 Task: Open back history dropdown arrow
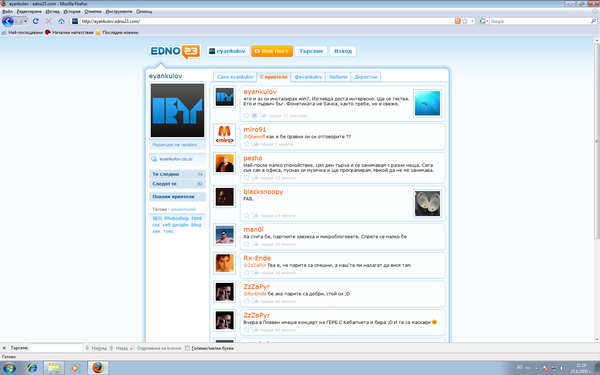pos(25,21)
